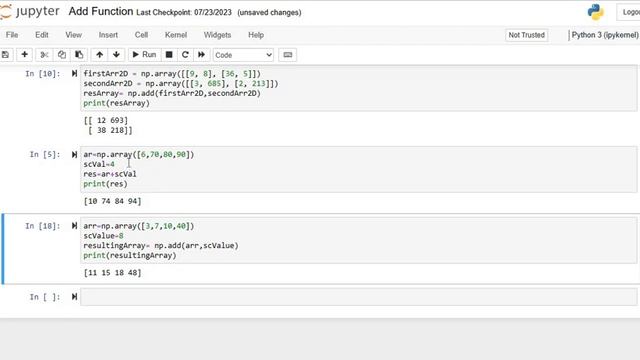Viewport: 640px width, 360px height.
Task: Open the File menu
Action: point(12,35)
